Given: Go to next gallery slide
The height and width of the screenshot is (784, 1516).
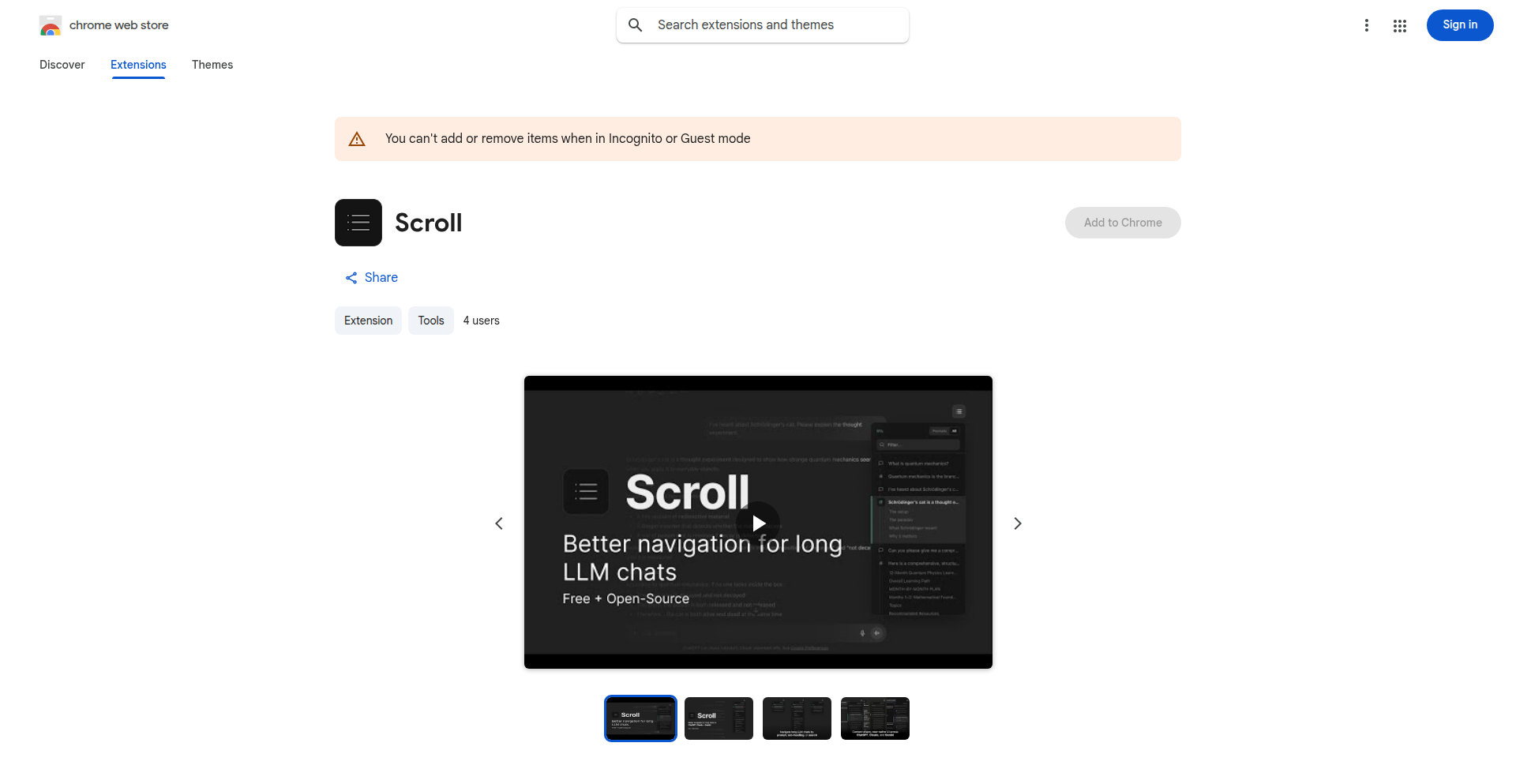Looking at the screenshot, I should point(1018,523).
